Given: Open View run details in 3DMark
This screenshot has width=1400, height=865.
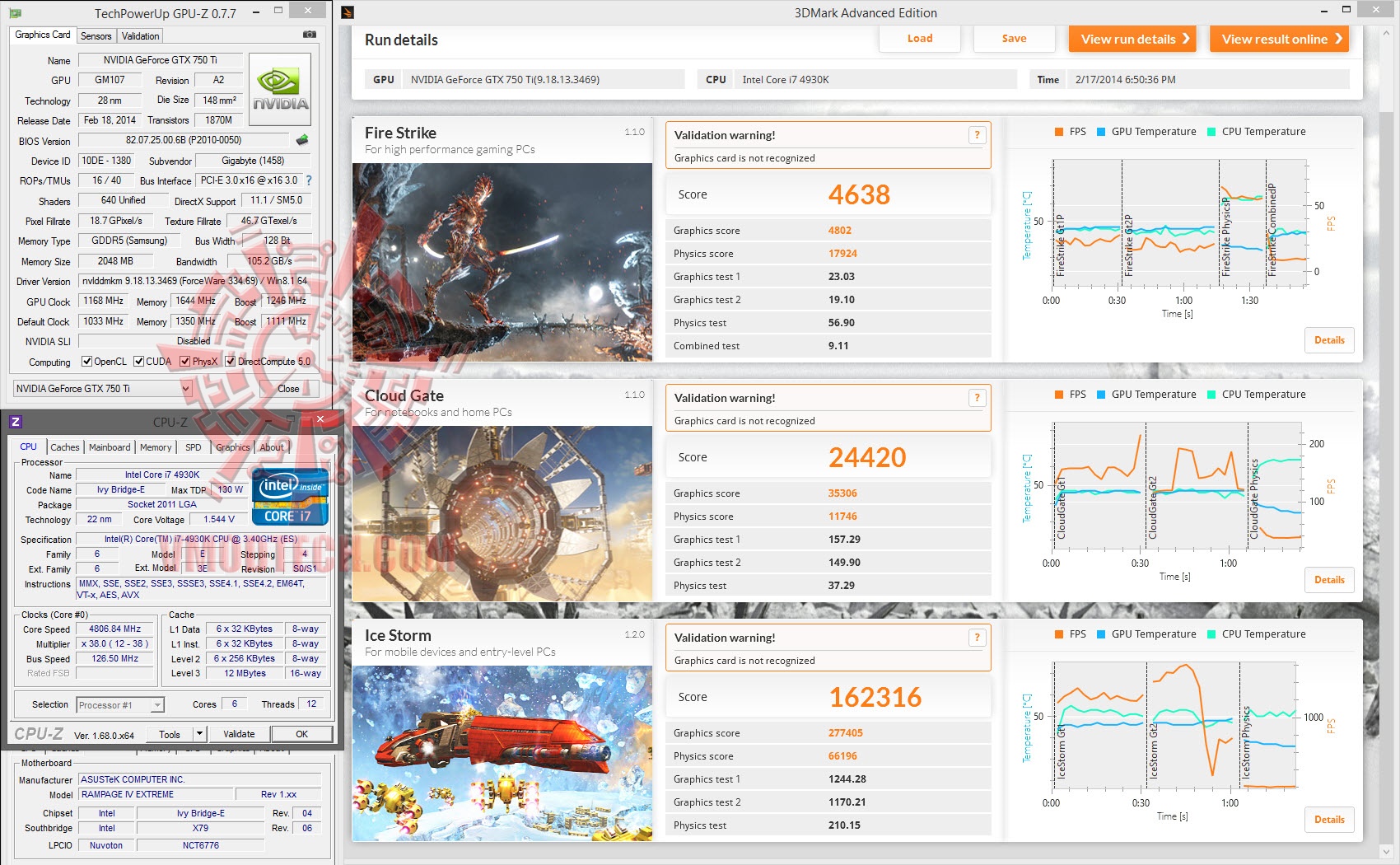Looking at the screenshot, I should click(1132, 39).
